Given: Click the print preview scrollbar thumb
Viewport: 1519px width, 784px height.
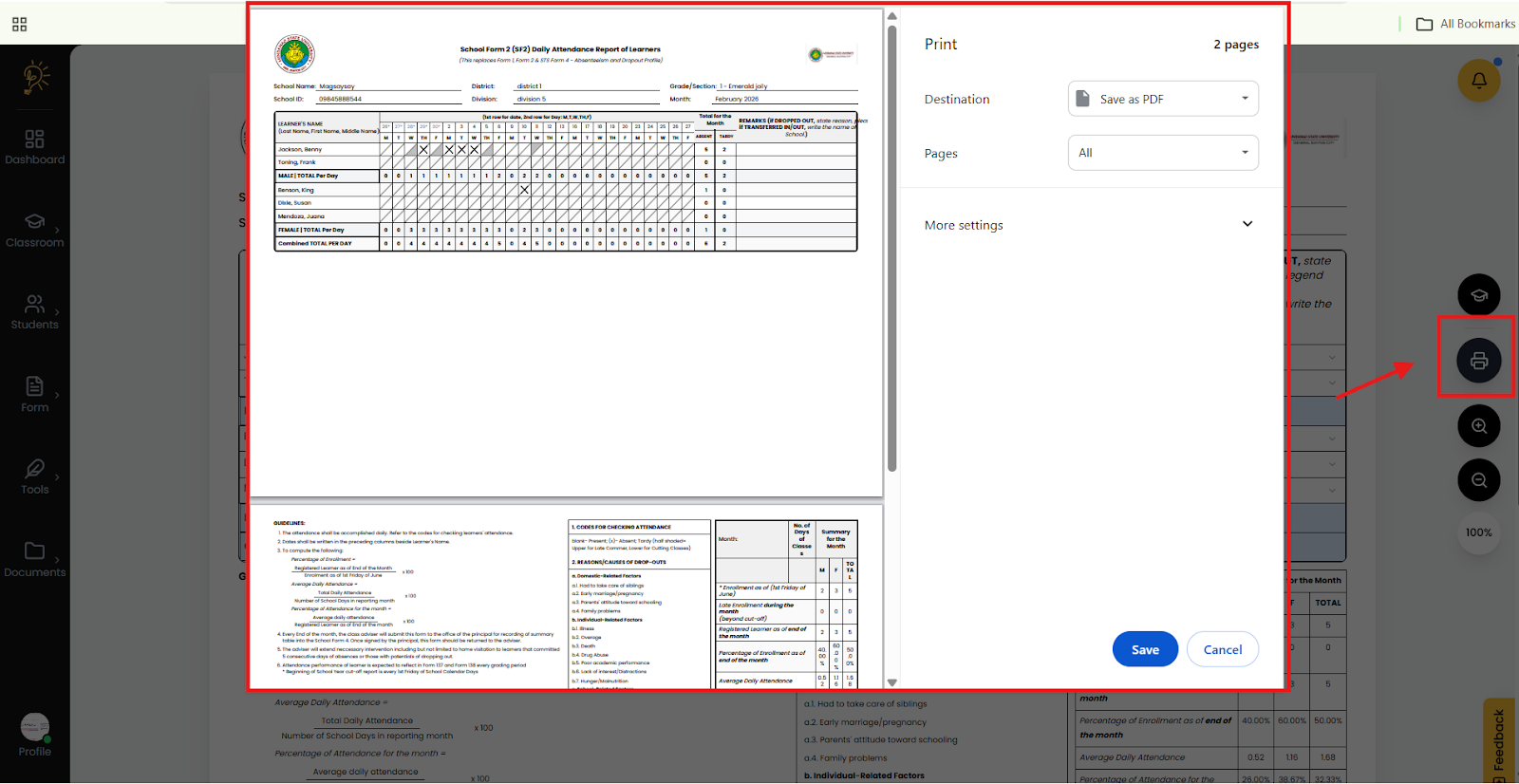Looking at the screenshot, I should tap(891, 247).
